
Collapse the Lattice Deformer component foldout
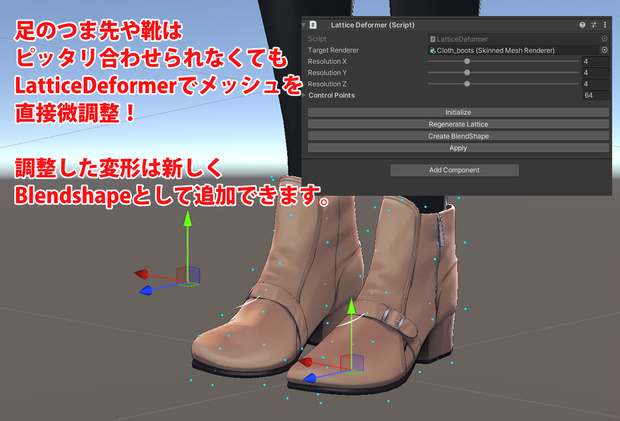[304, 25]
